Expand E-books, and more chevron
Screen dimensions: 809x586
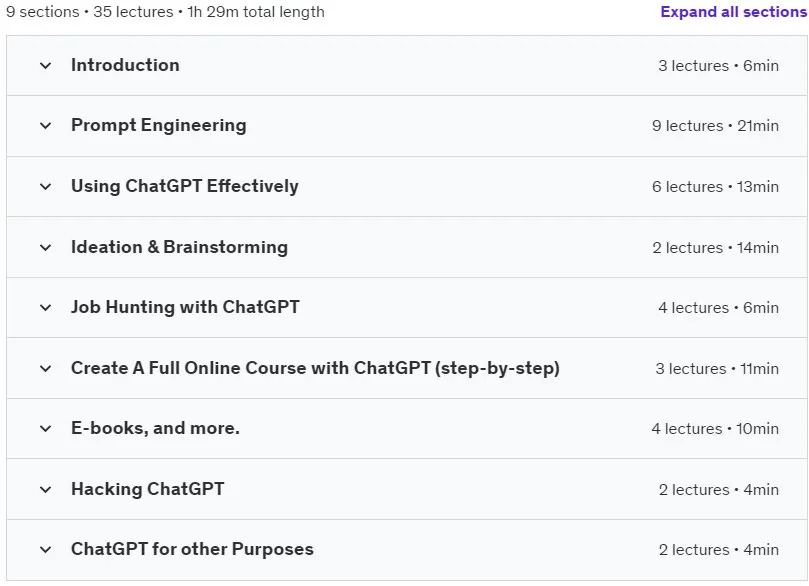tap(45, 428)
